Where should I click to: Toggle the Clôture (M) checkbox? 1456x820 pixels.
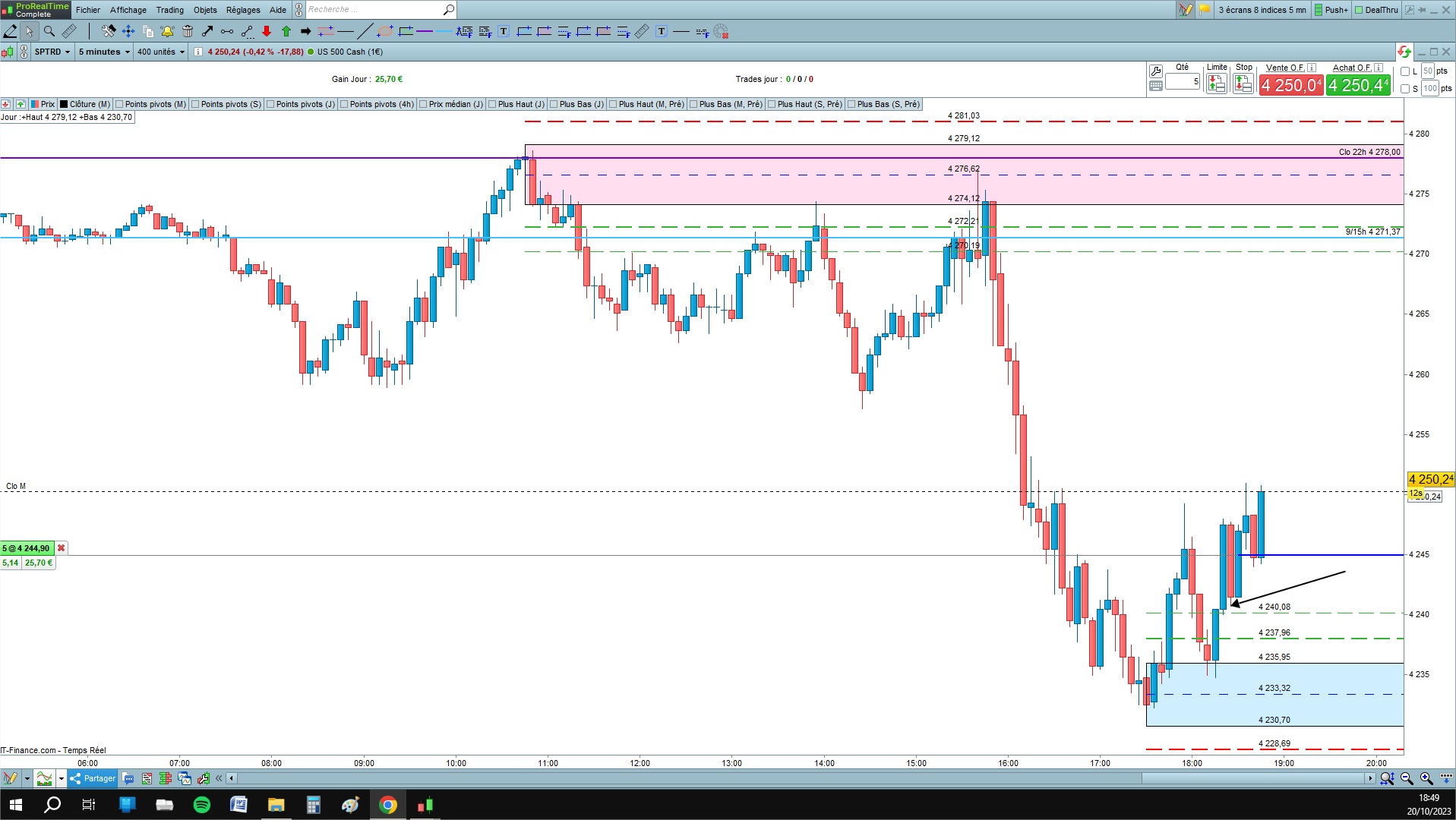[65, 104]
